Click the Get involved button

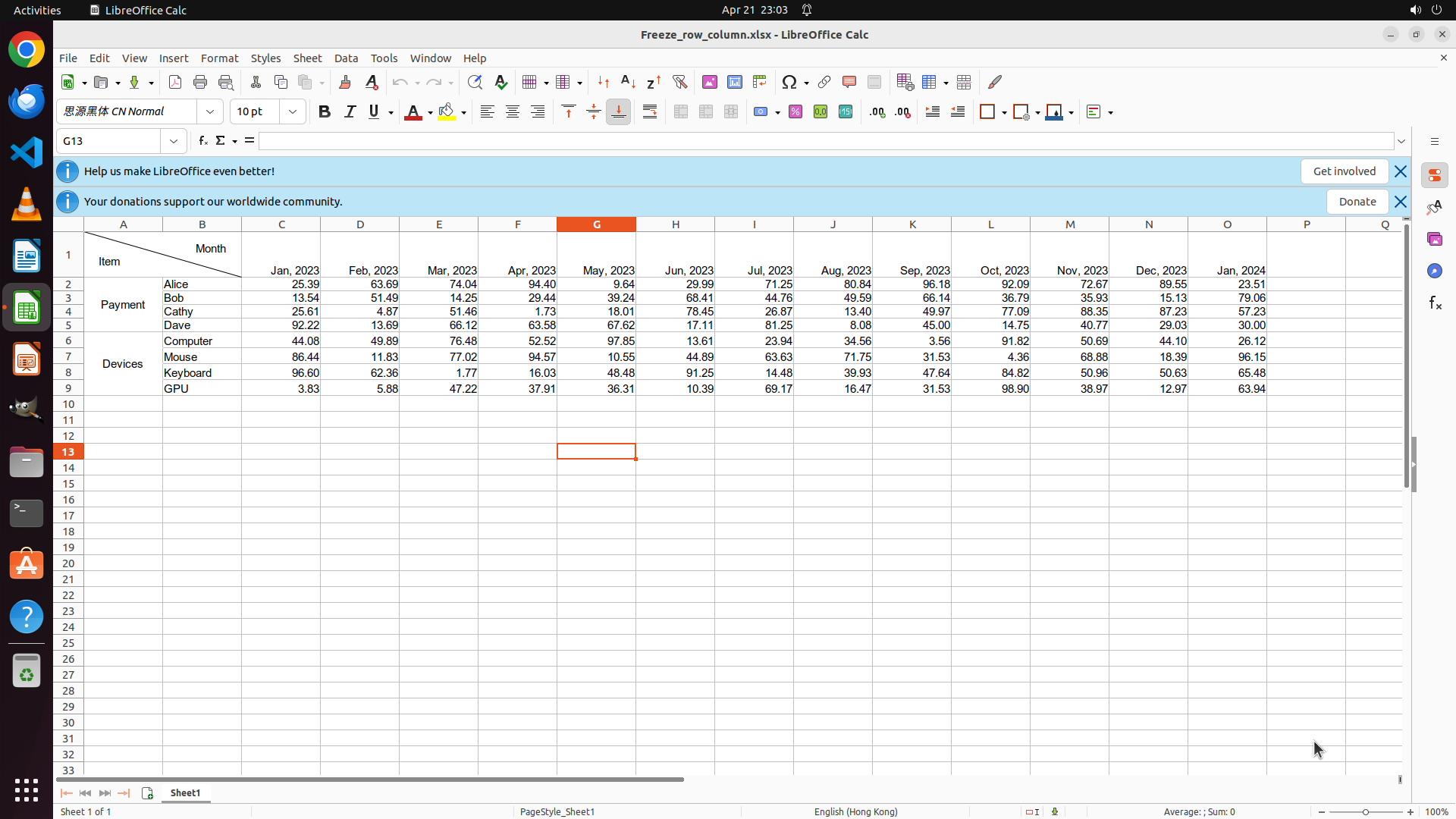coord(1344,171)
